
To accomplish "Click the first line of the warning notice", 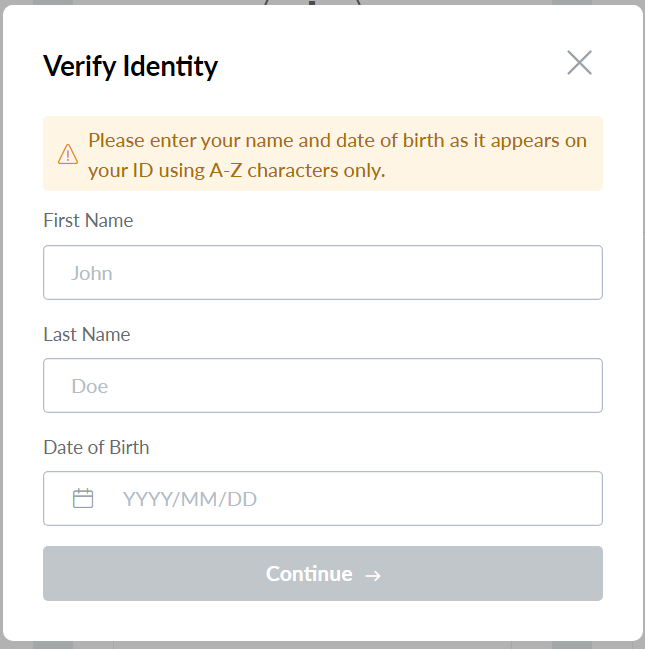I will click(x=337, y=140).
